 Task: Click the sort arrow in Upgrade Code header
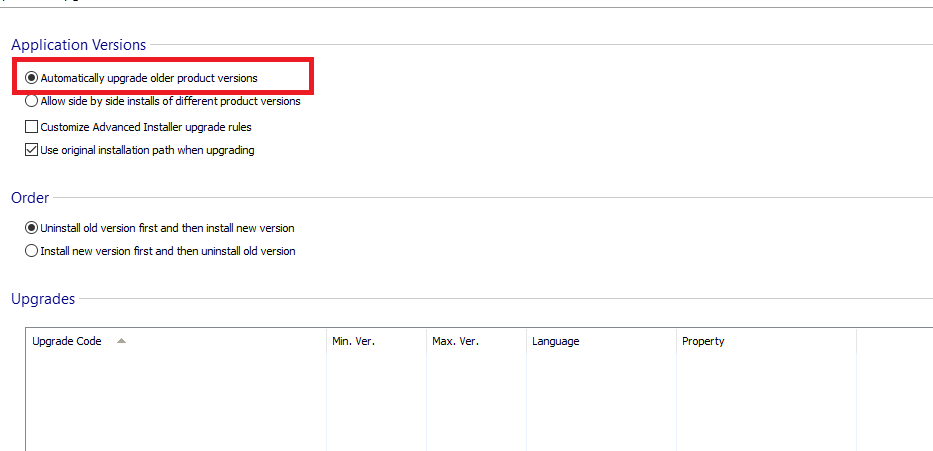pos(121,341)
